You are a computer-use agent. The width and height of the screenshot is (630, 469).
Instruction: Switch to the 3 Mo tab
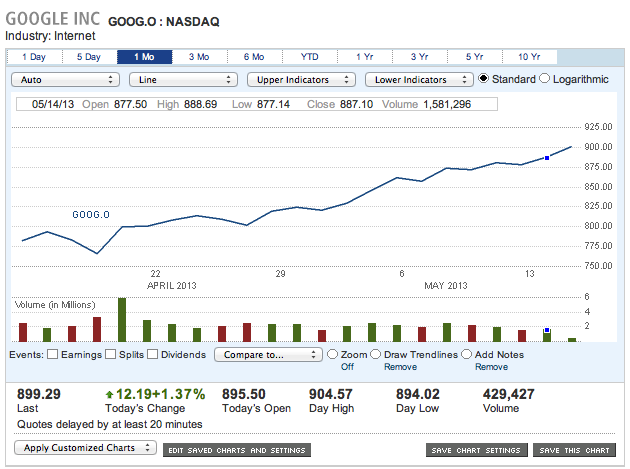tap(198, 56)
